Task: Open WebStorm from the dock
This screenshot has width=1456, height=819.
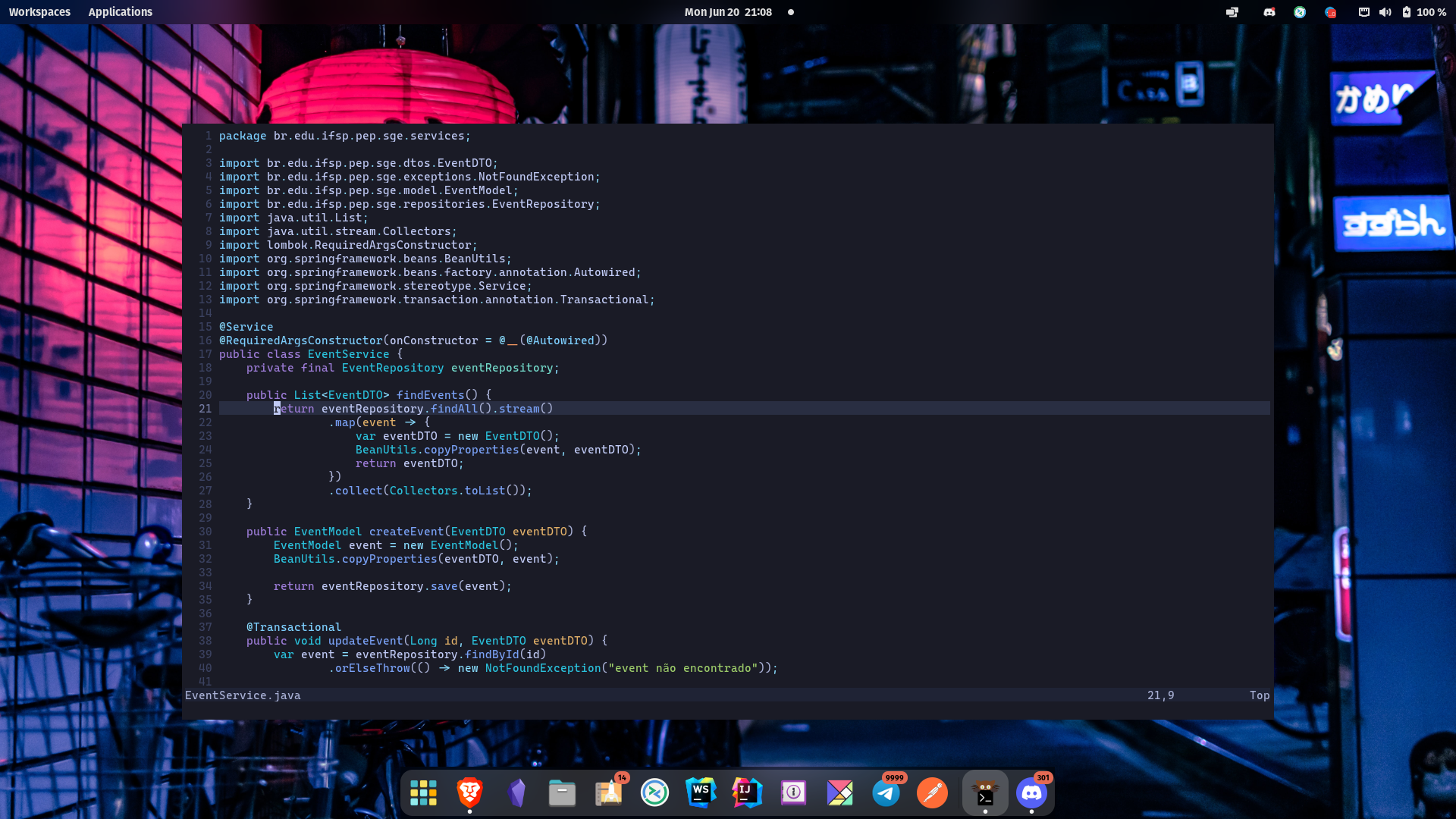Action: pos(701,792)
